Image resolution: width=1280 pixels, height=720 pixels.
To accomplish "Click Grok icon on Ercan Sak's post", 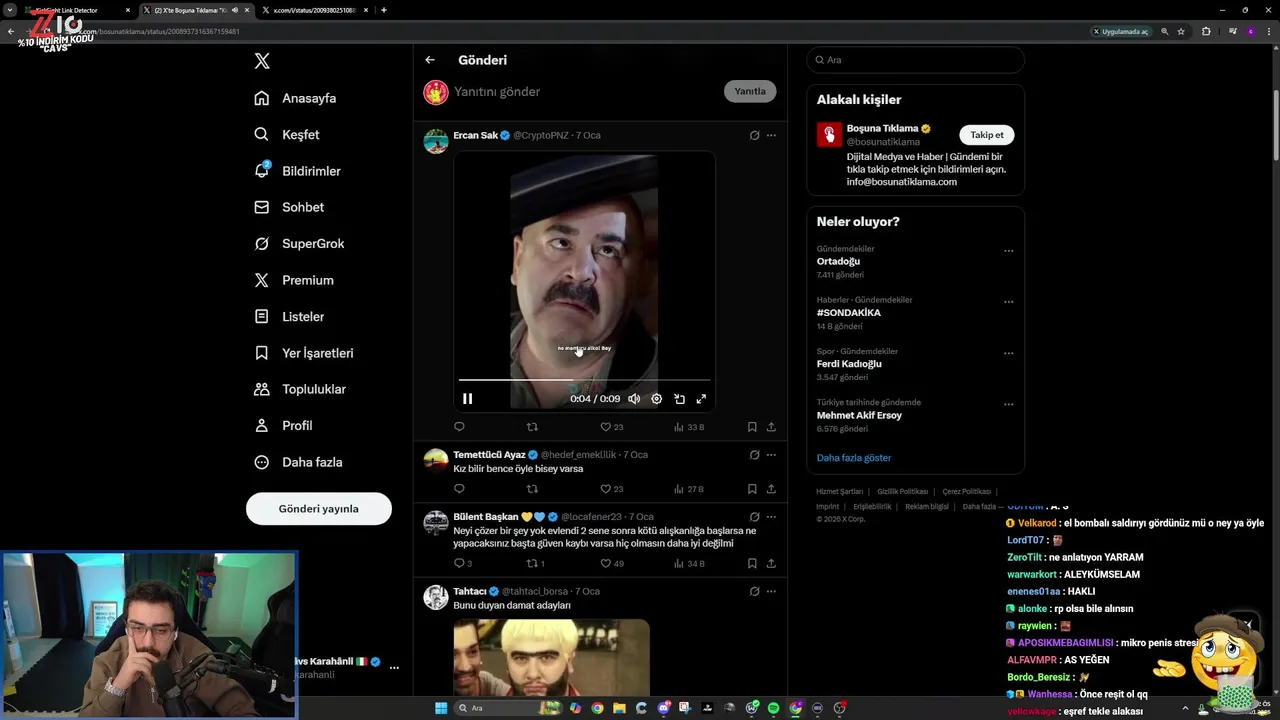I will (x=754, y=135).
